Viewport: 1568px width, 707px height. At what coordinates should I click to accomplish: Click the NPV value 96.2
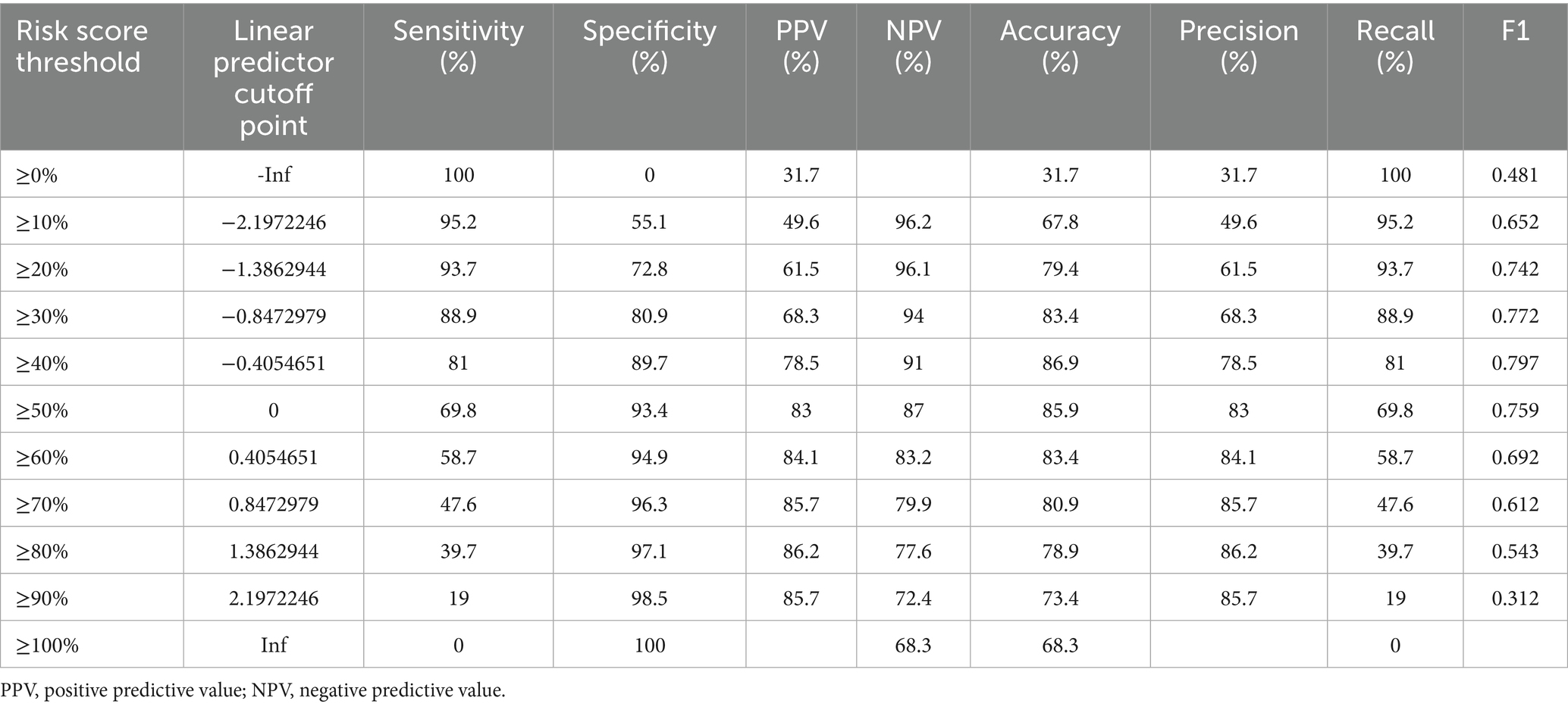(x=913, y=222)
